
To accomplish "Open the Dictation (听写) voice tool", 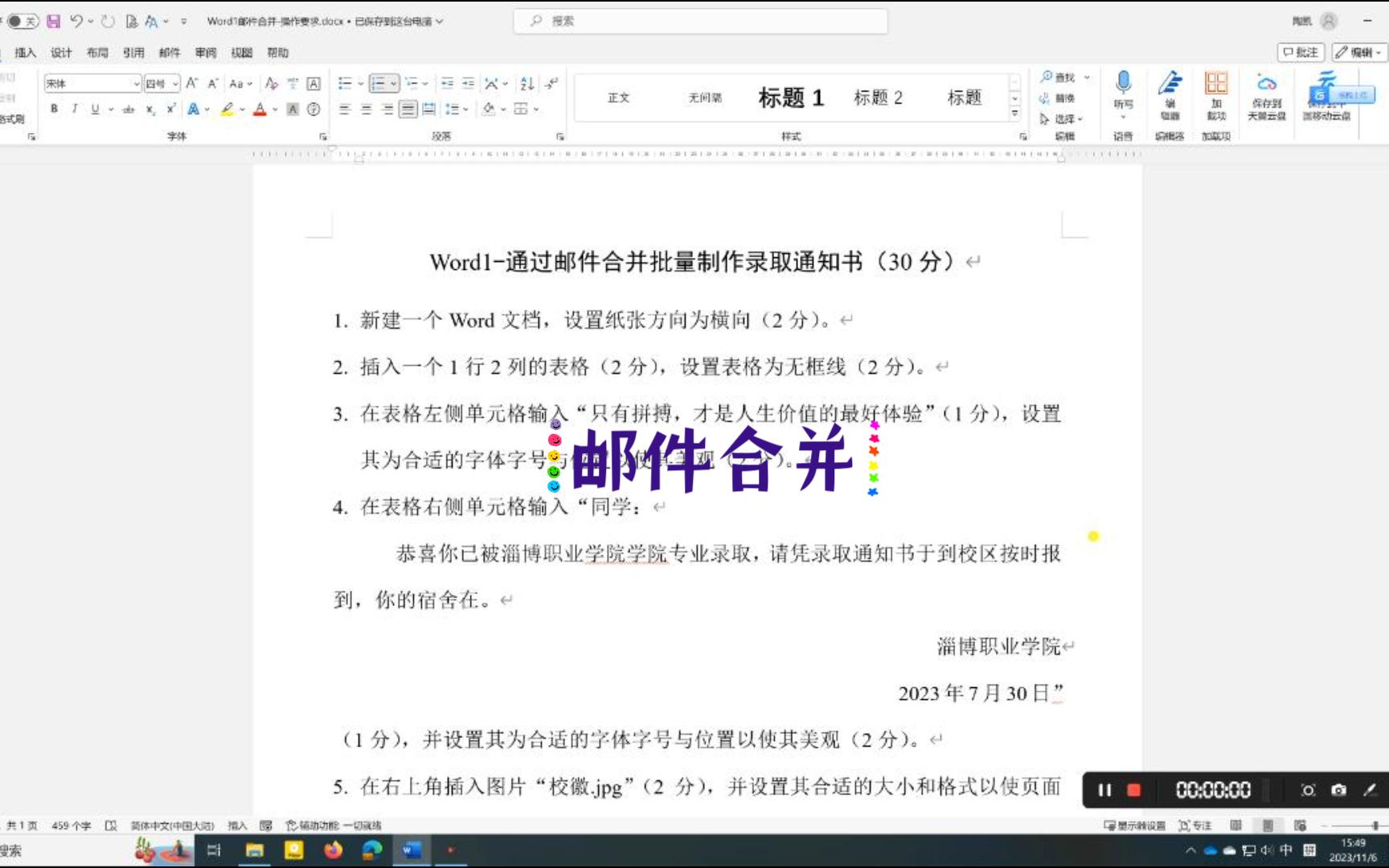I will 1123,88.
